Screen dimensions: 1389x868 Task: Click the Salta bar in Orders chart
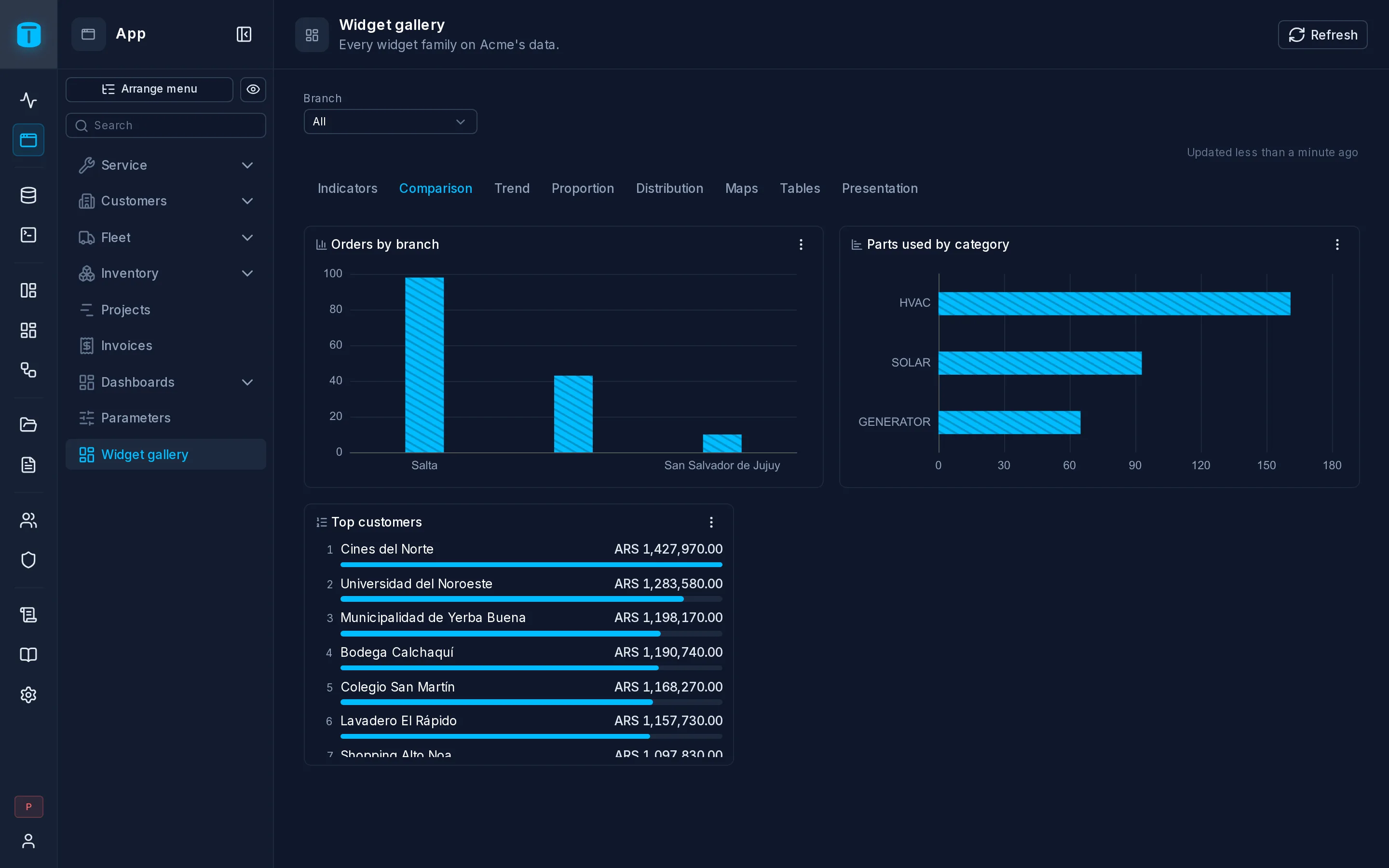tap(424, 365)
